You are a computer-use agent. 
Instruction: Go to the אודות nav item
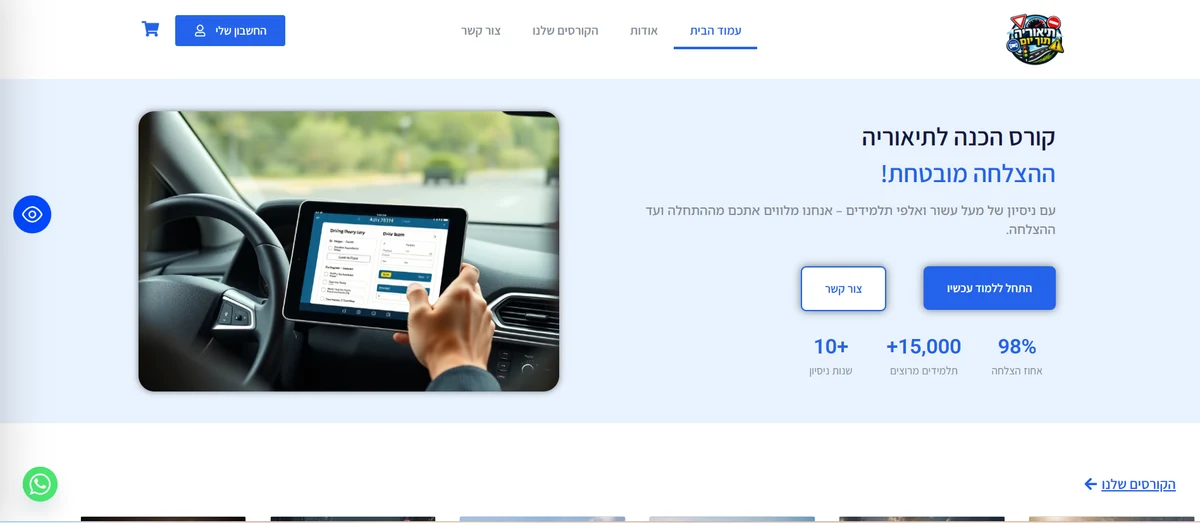point(643,31)
